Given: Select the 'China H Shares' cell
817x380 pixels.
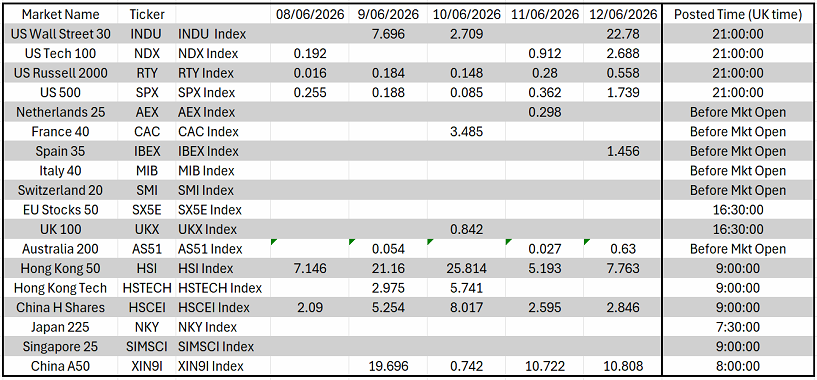Looking at the screenshot, I should click(x=60, y=308).
